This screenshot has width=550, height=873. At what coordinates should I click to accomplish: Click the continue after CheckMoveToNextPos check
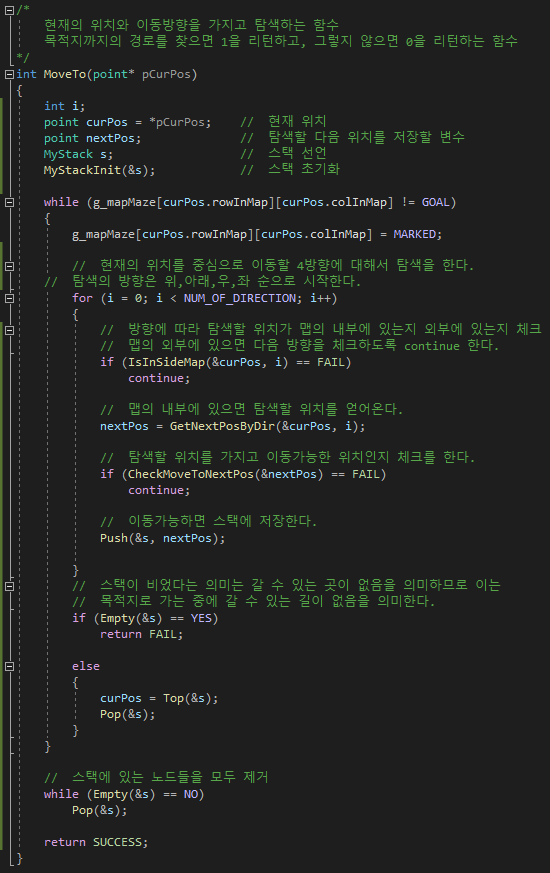pyautogui.click(x=159, y=491)
